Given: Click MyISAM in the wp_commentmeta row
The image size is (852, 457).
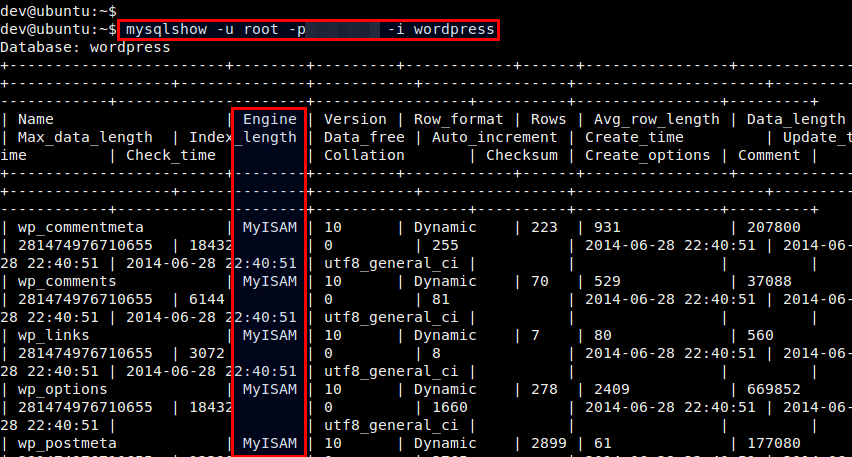Looking at the screenshot, I should pyautogui.click(x=270, y=227).
